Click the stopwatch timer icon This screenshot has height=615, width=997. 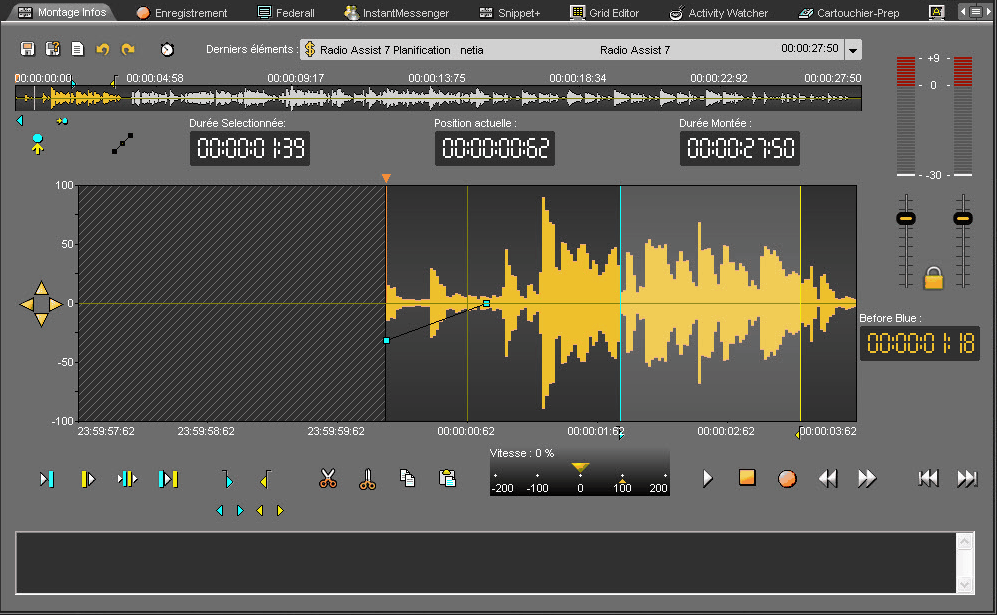[167, 49]
